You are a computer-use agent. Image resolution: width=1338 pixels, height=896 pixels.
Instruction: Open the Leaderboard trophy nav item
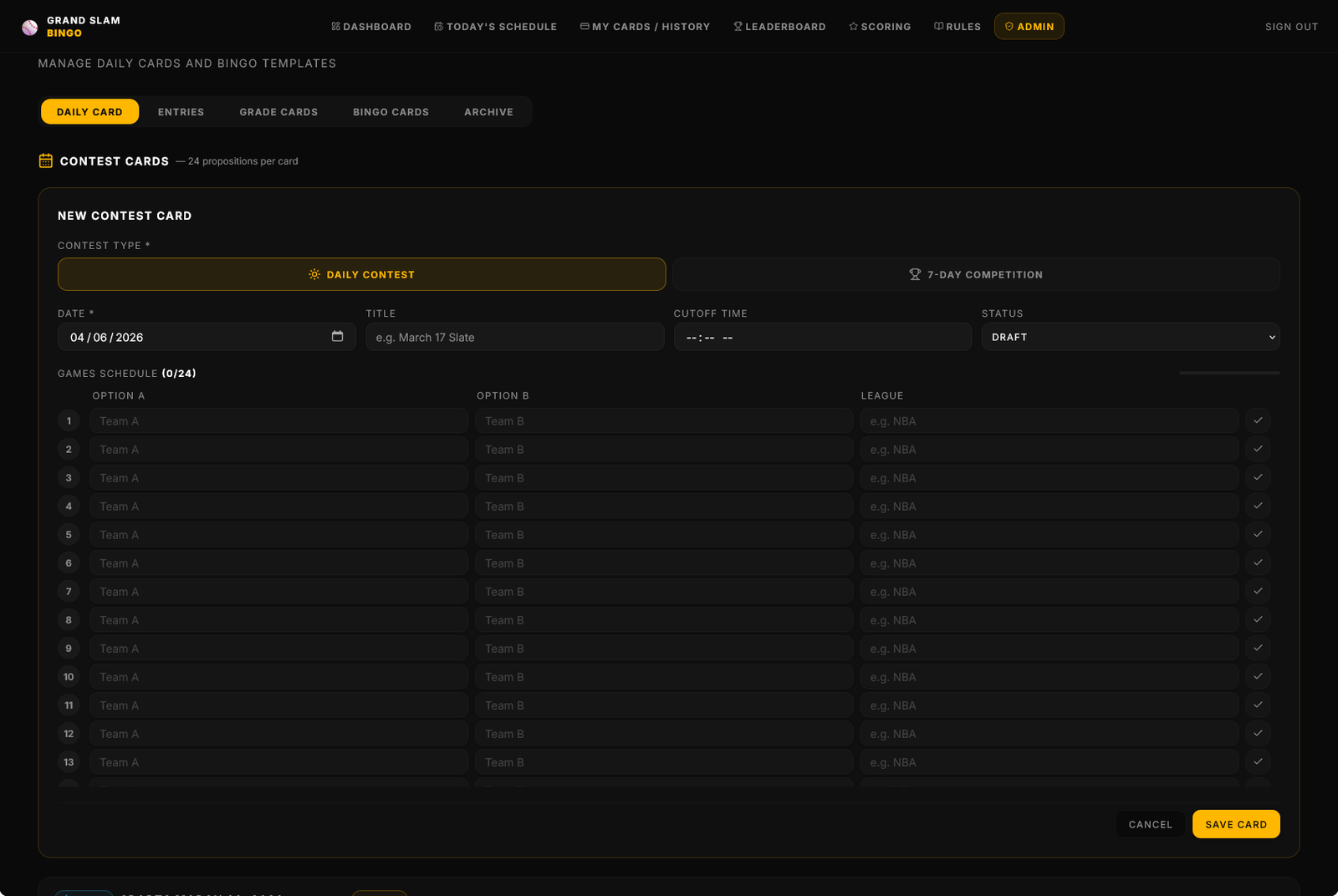(x=779, y=27)
